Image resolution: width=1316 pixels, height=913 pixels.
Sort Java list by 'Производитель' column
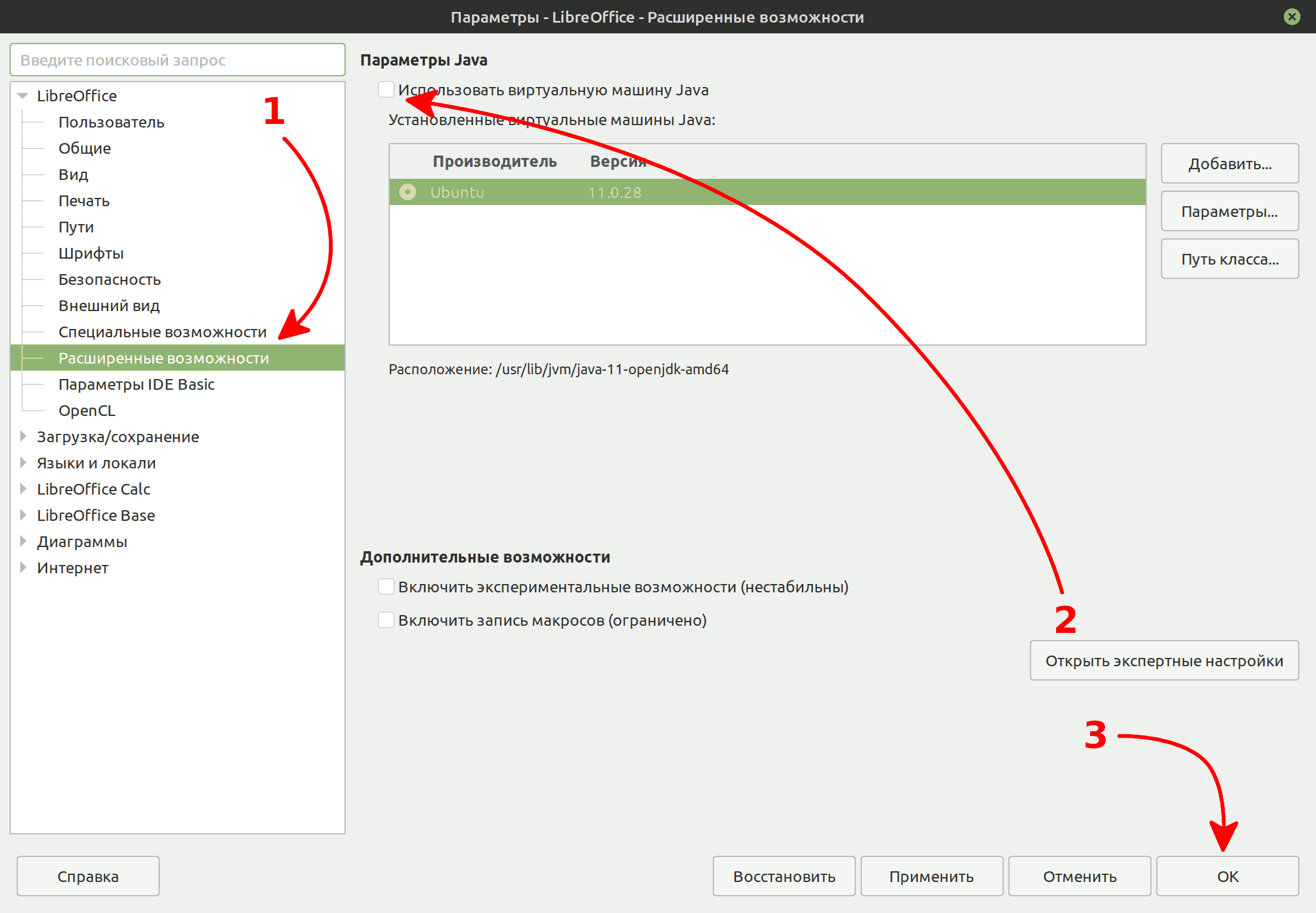495,162
